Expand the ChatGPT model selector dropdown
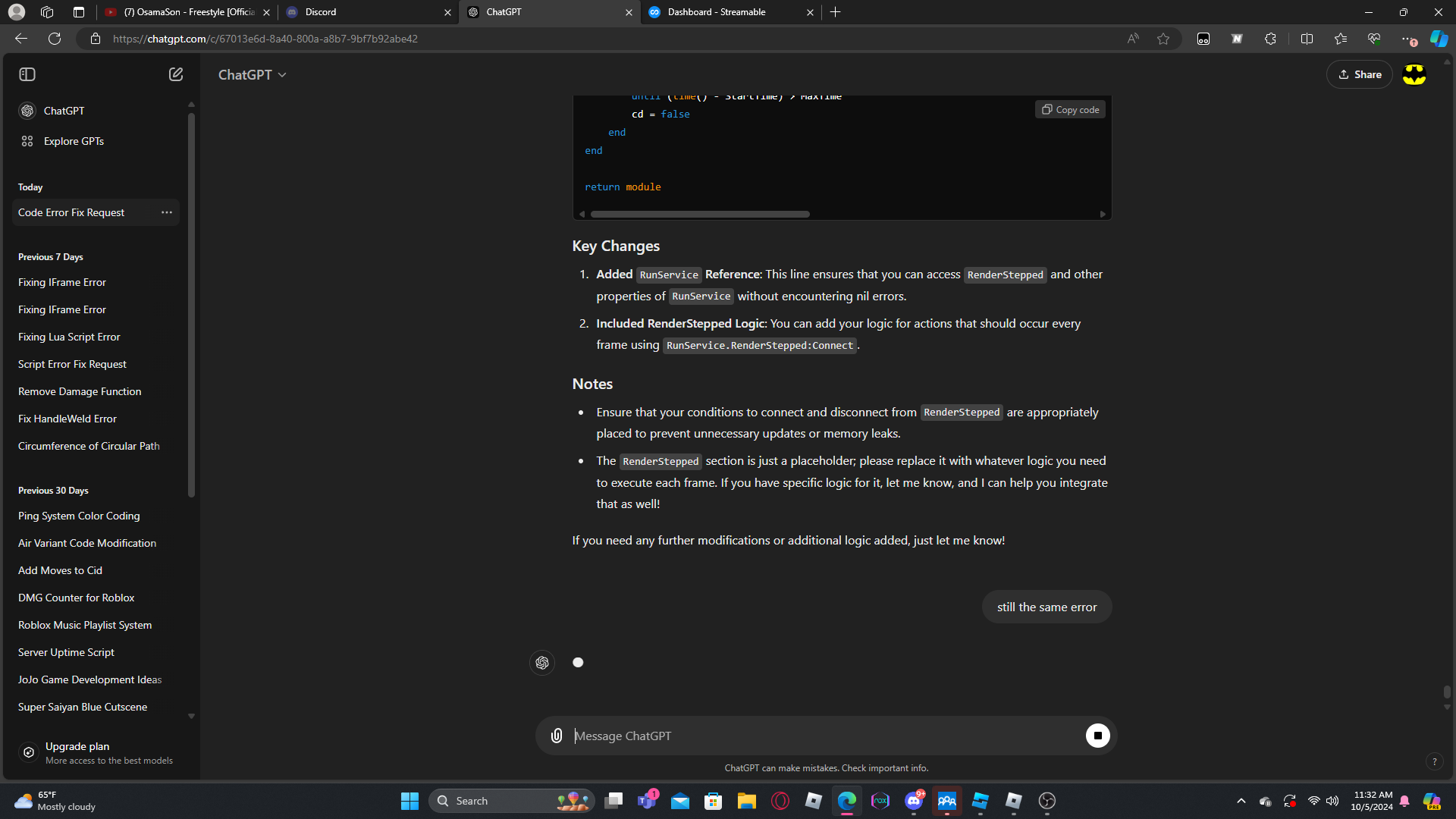 click(x=253, y=74)
